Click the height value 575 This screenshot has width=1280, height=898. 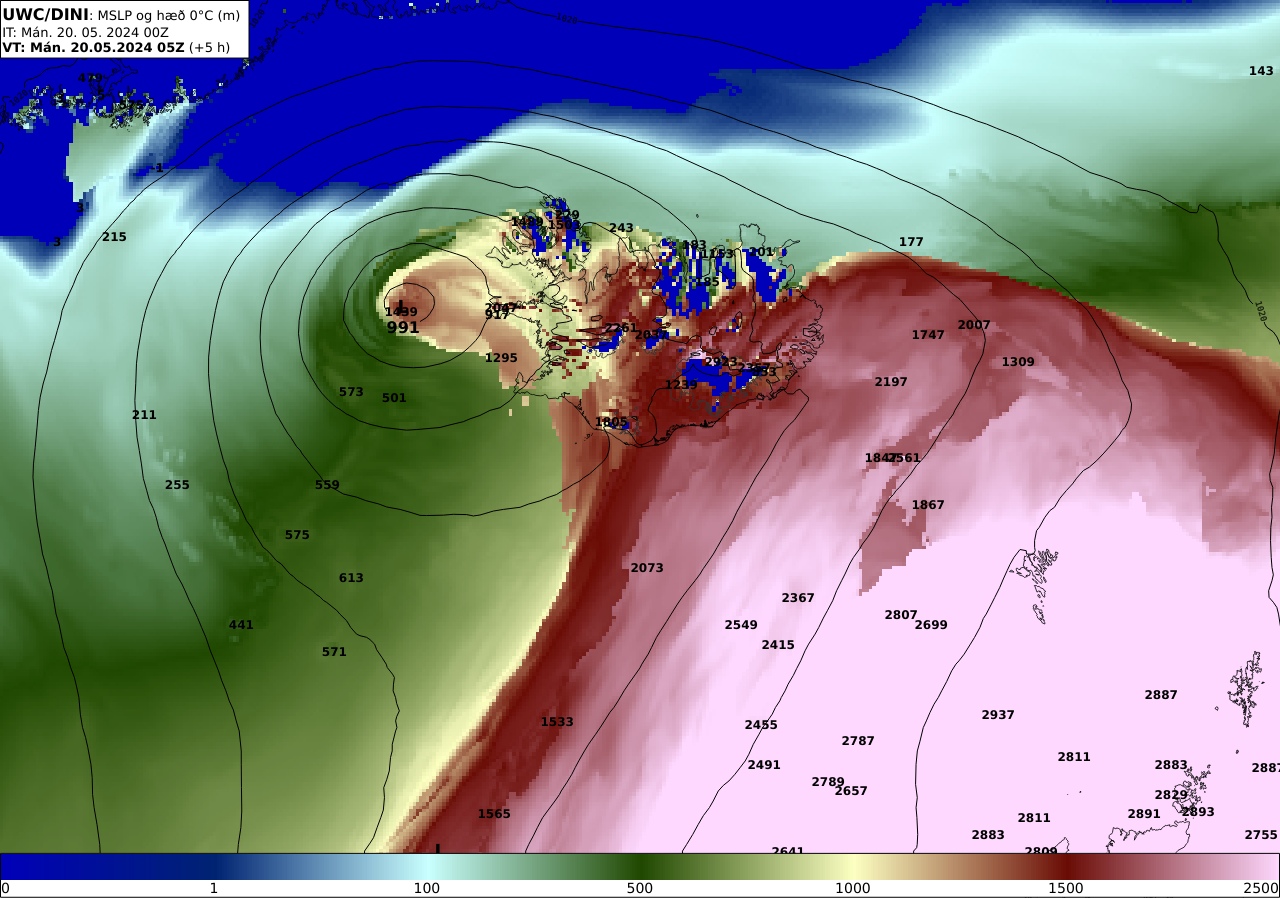tap(297, 535)
